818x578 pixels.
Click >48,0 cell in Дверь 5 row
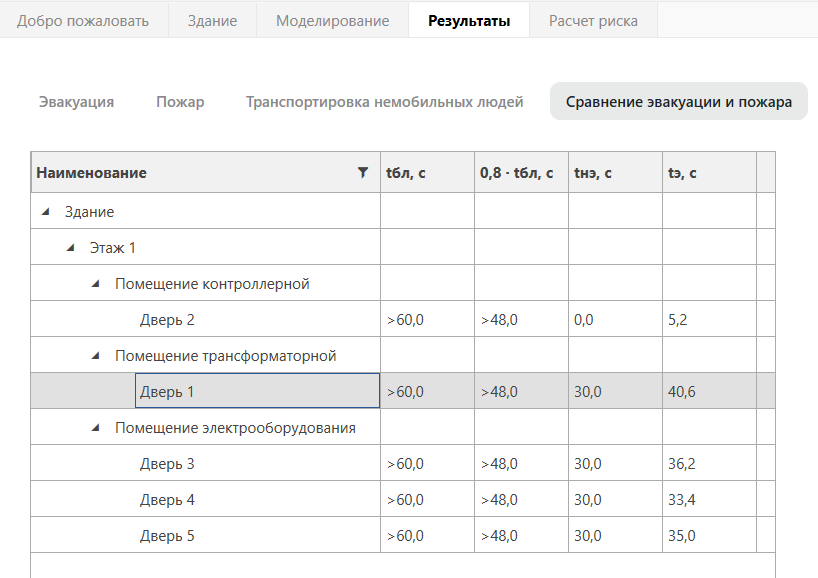(x=521, y=536)
